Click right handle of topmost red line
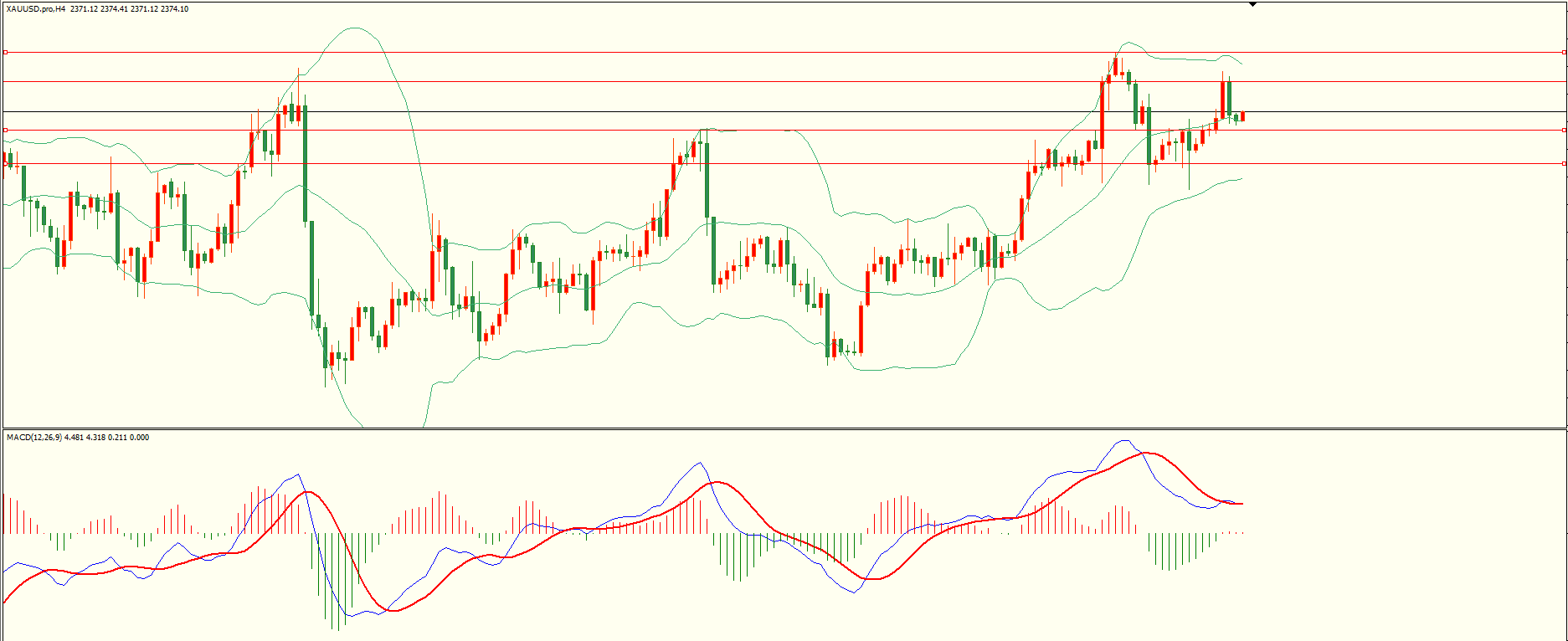 [1564, 52]
